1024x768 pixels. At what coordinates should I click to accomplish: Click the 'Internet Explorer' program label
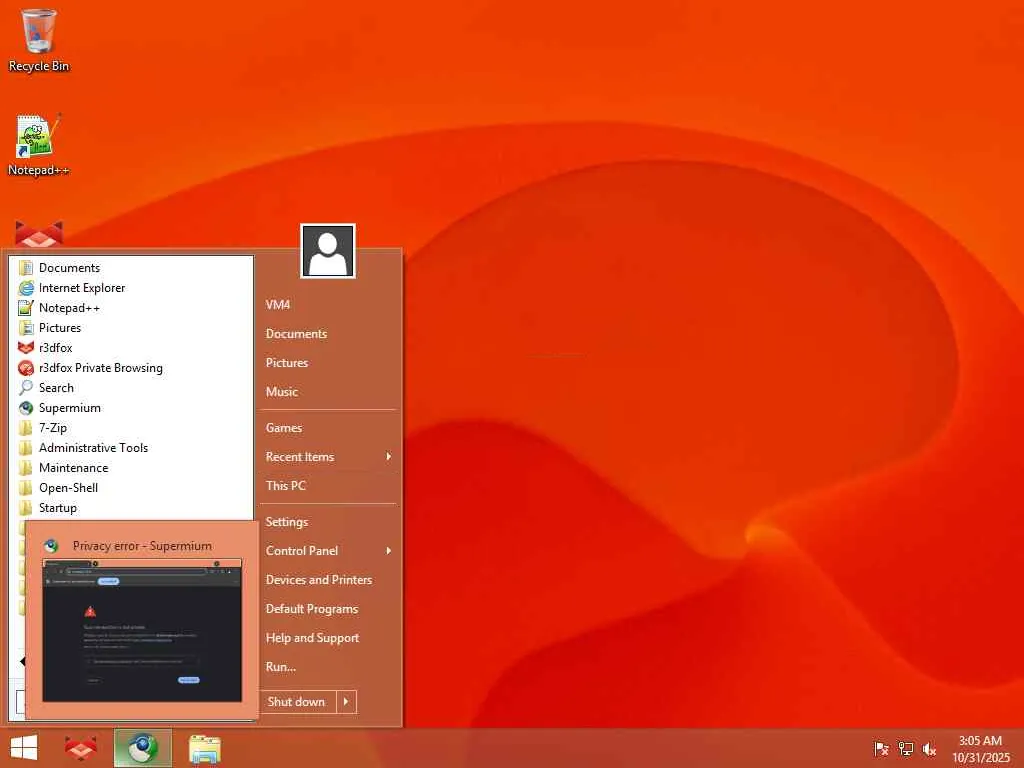pyautogui.click(x=82, y=288)
